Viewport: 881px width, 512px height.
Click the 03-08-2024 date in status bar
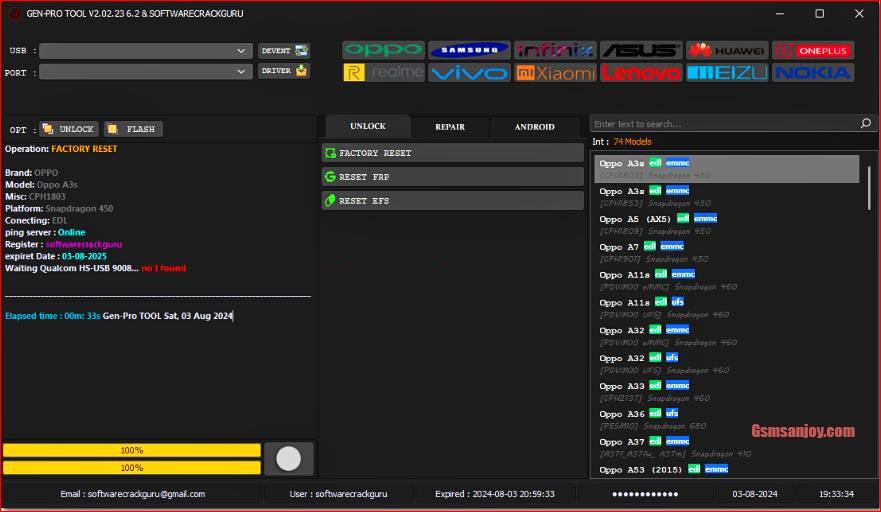coord(755,494)
